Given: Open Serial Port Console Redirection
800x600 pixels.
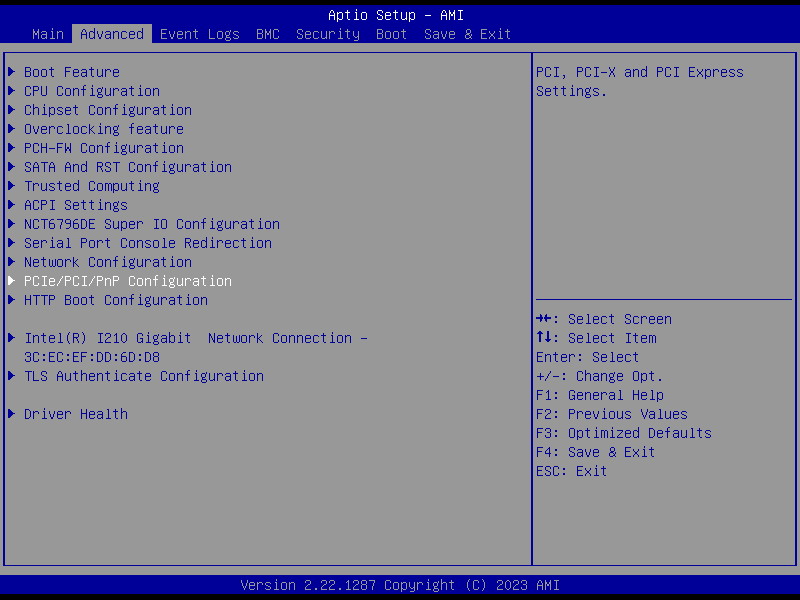Looking at the screenshot, I should [148, 243].
